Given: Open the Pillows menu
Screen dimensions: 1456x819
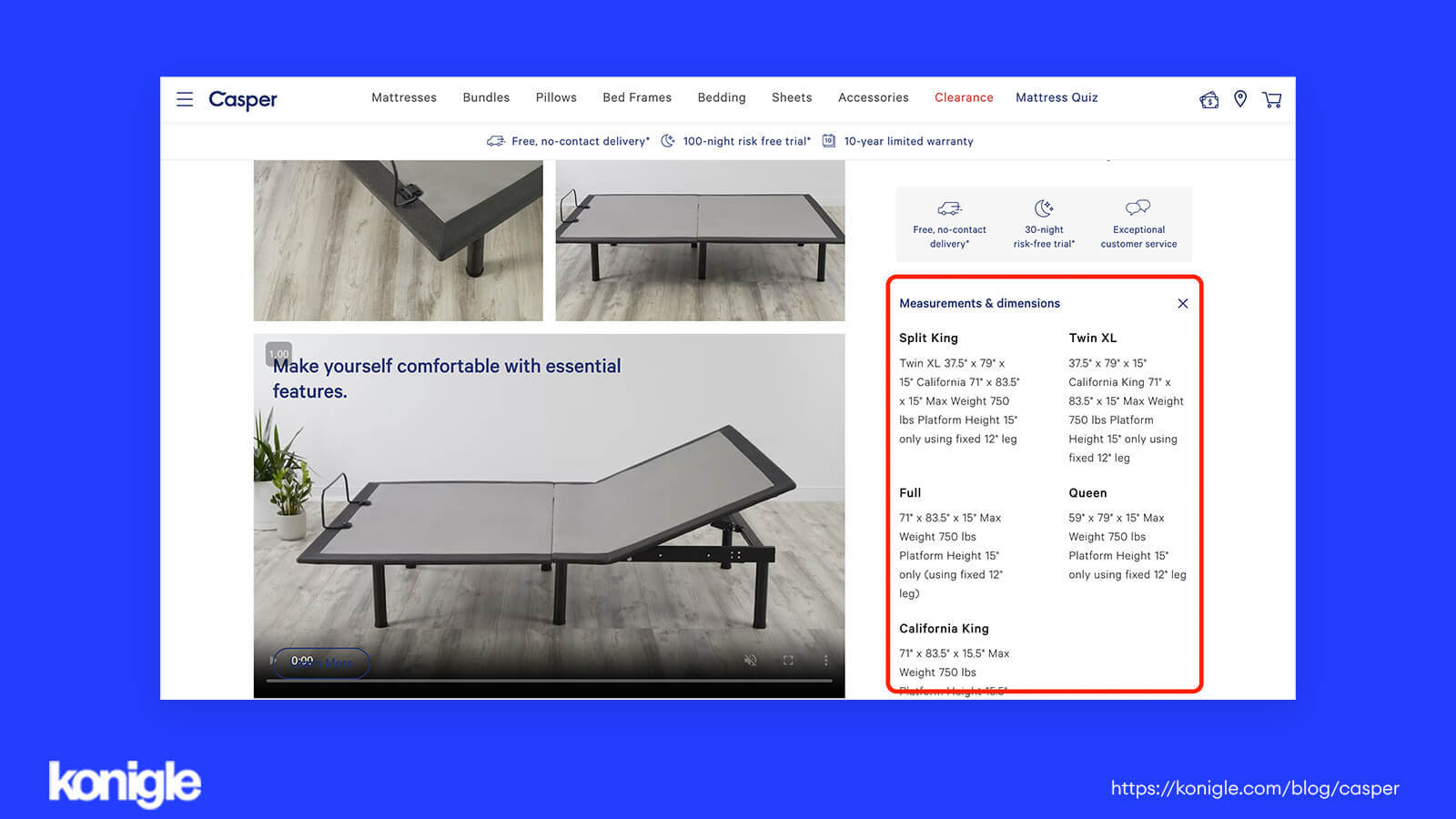Looking at the screenshot, I should [556, 97].
